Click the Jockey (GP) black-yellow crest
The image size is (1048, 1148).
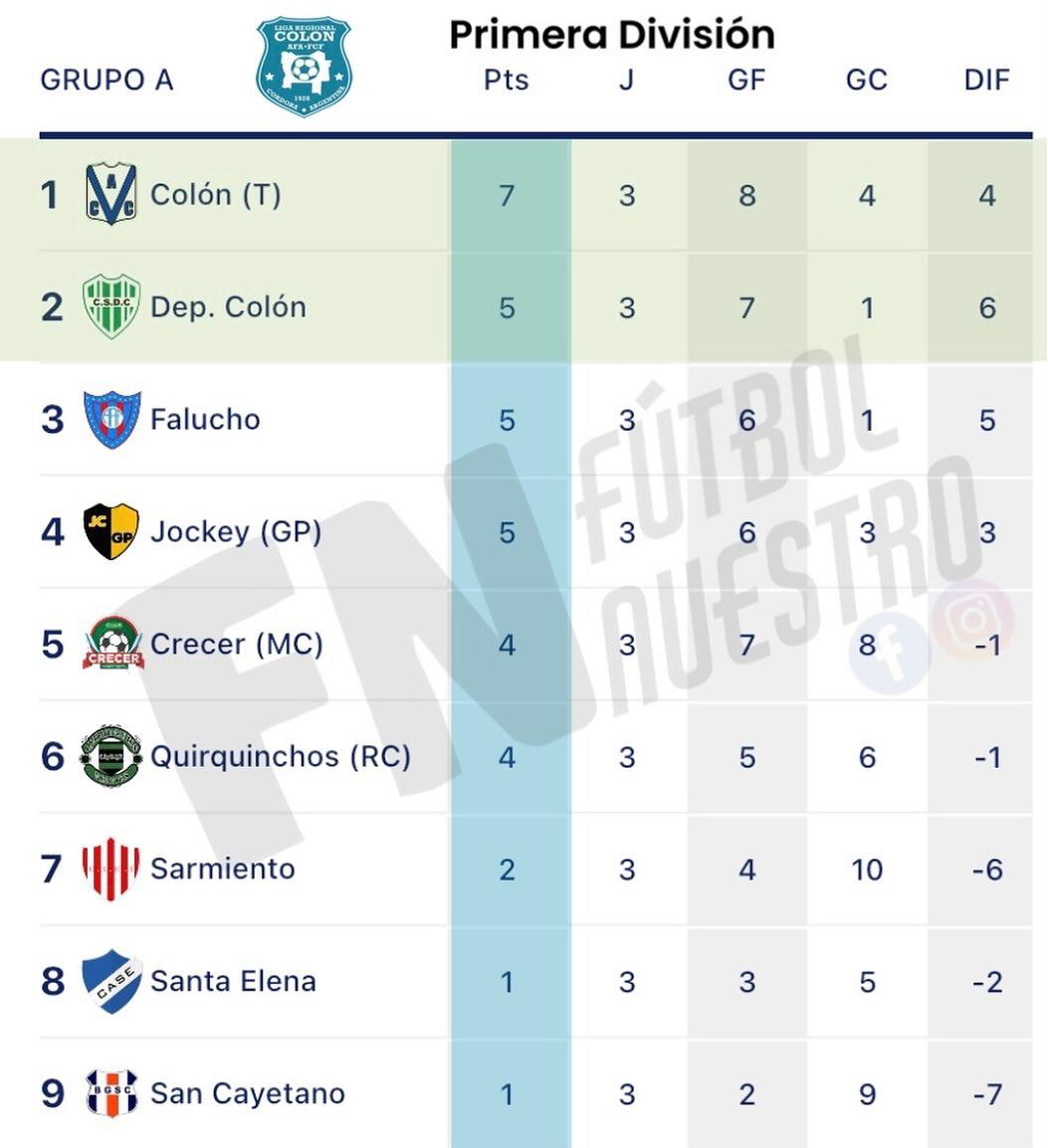point(110,531)
